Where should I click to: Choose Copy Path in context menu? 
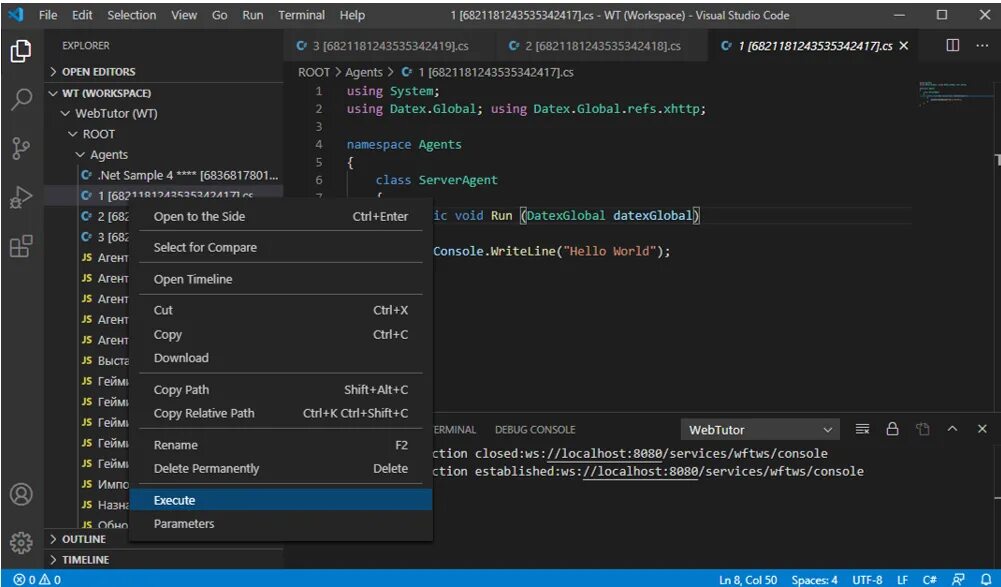[281, 390]
